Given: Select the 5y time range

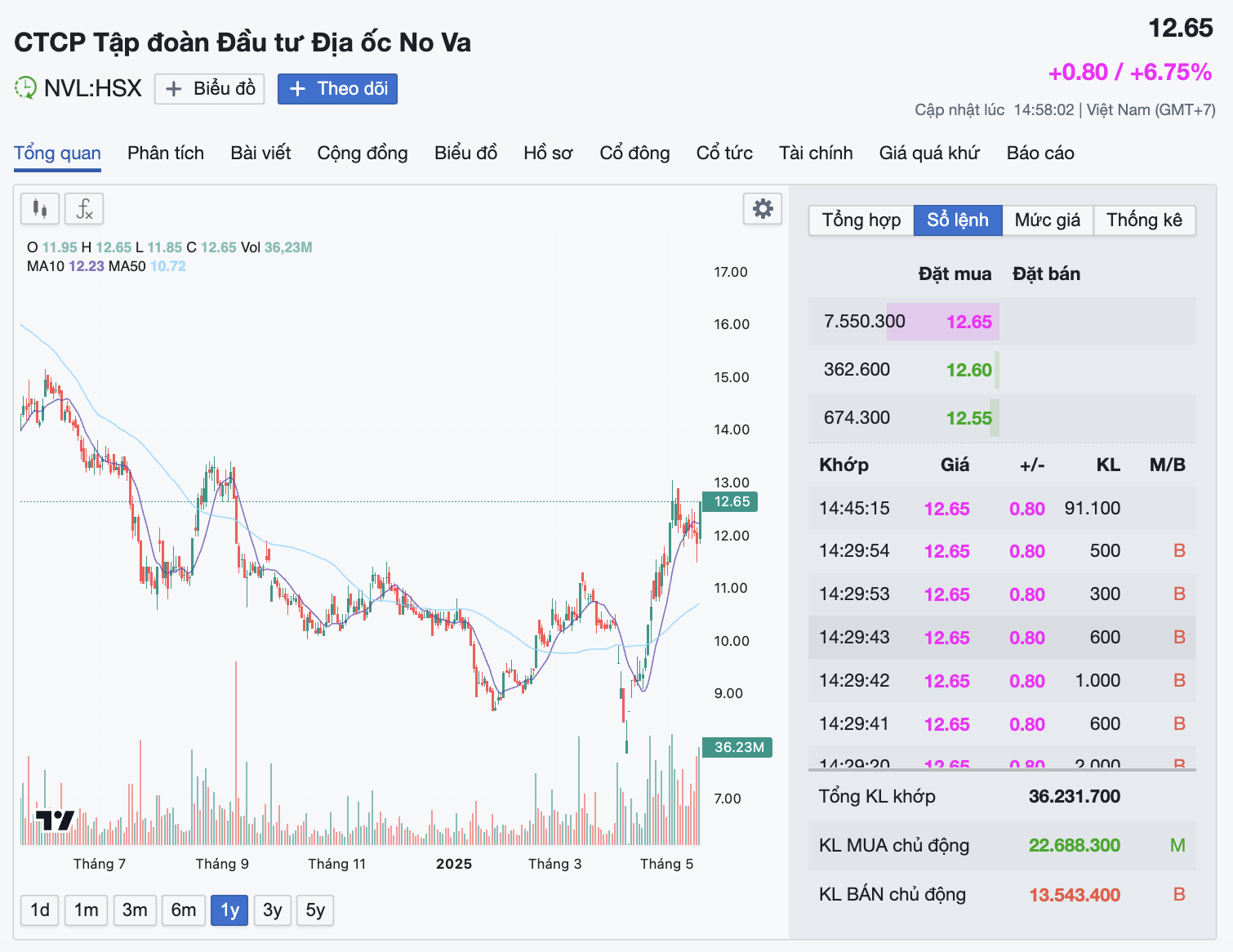Looking at the screenshot, I should coord(315,910).
